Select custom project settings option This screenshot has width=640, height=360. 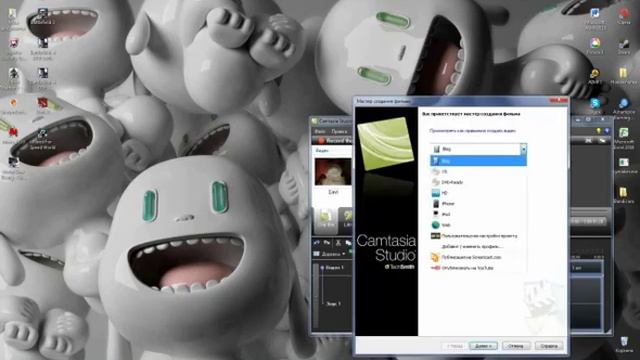[478, 236]
